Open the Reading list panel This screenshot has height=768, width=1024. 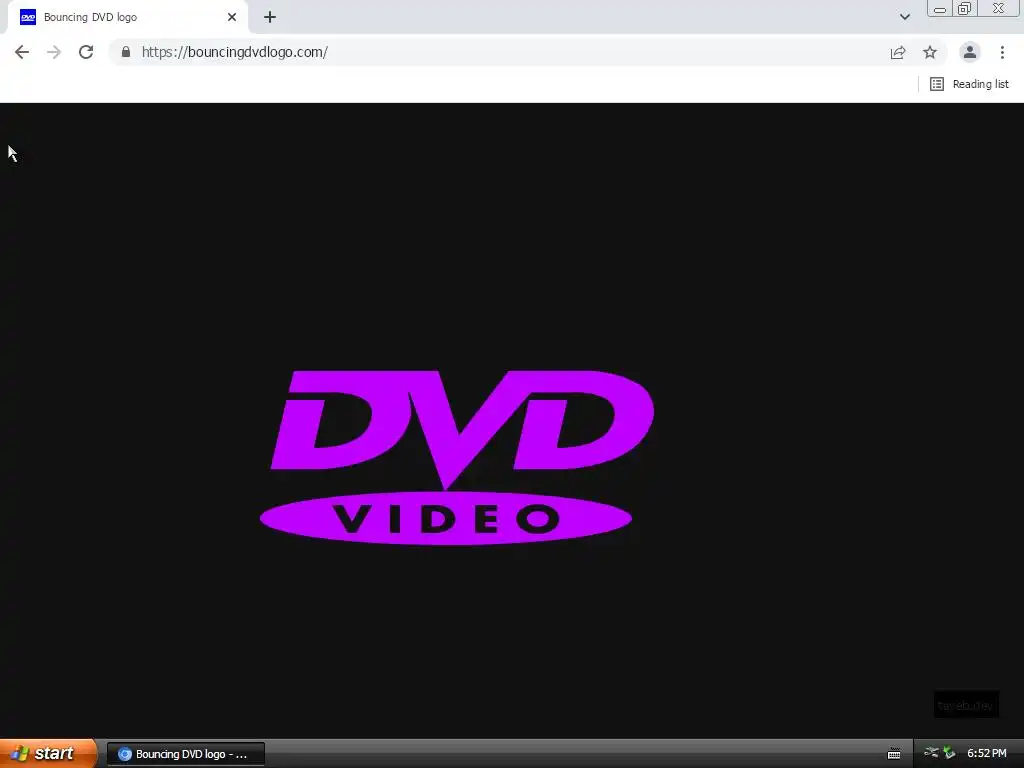click(x=969, y=84)
